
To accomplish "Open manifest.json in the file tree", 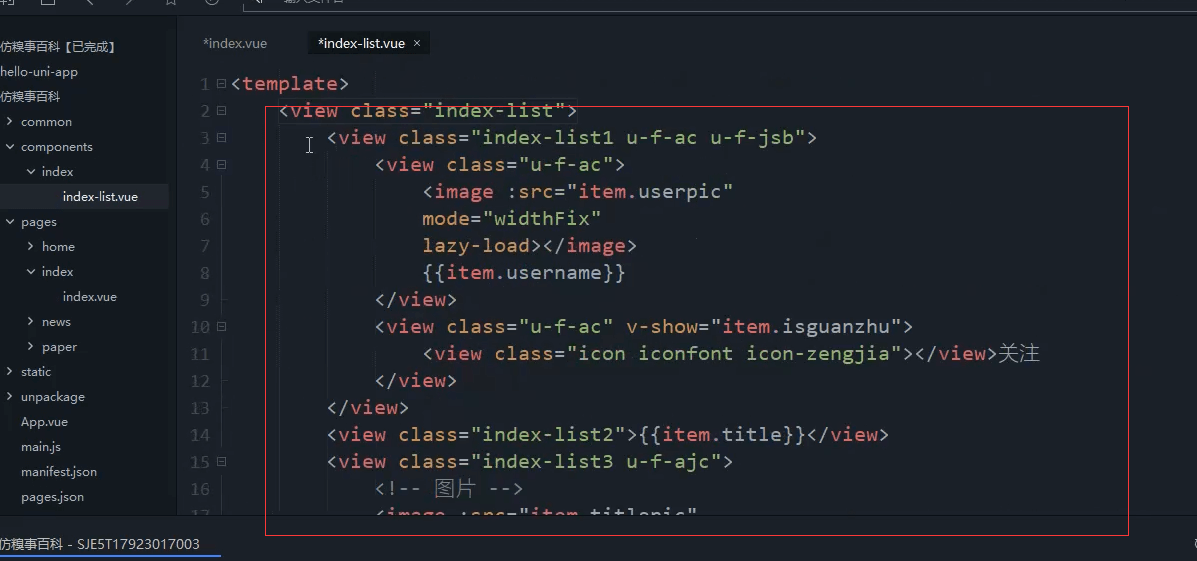I will click(x=59, y=472).
